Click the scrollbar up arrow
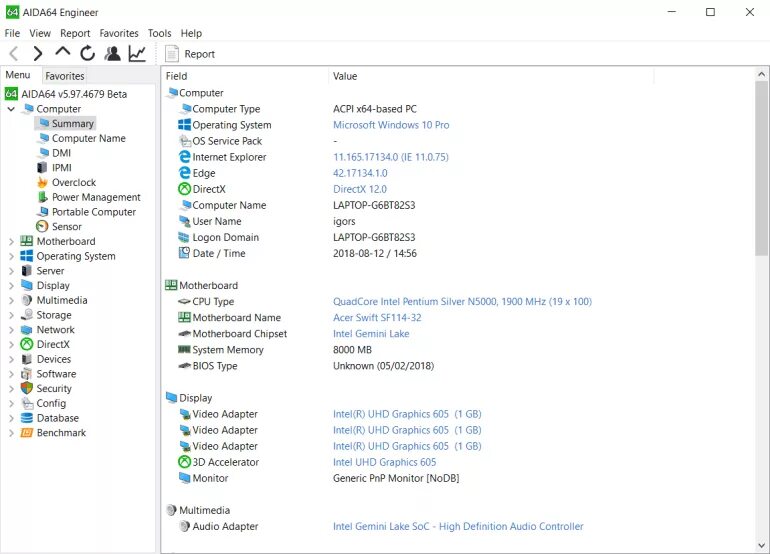Image resolution: width=770 pixels, height=554 pixels. (762, 75)
